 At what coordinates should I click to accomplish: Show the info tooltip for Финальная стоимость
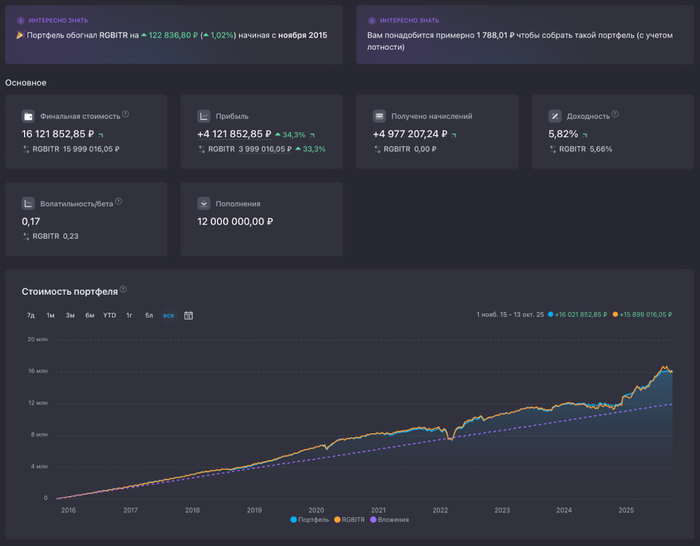[125, 115]
